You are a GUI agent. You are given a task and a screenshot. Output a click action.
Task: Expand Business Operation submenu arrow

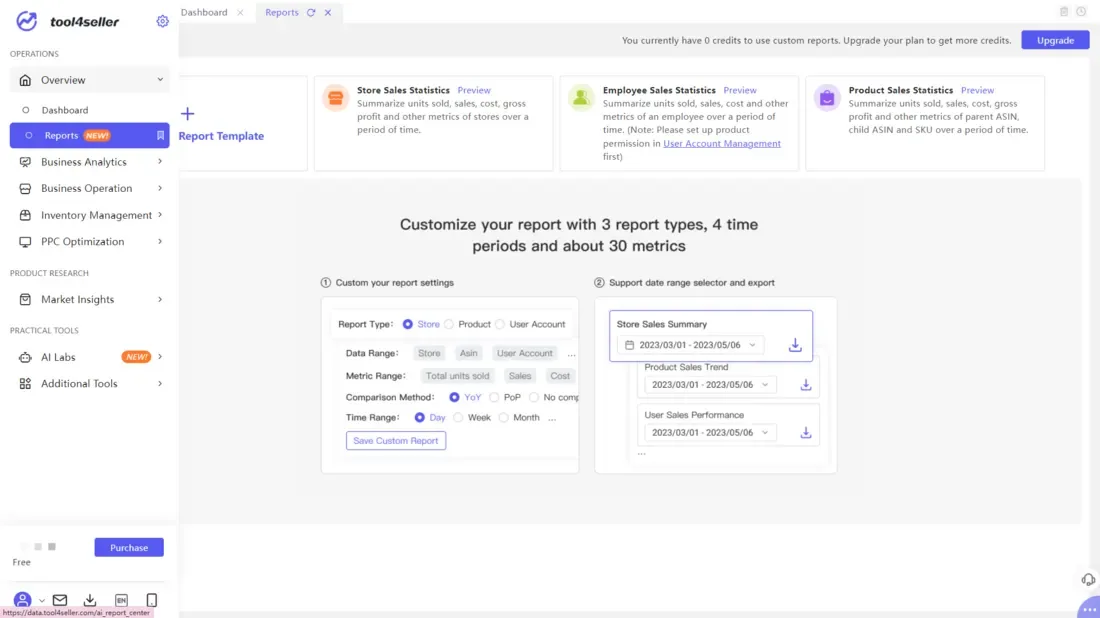[160, 188]
